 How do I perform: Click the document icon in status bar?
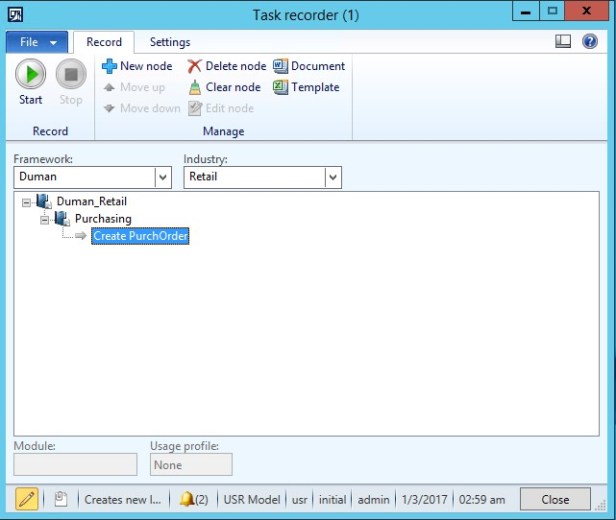(x=61, y=499)
